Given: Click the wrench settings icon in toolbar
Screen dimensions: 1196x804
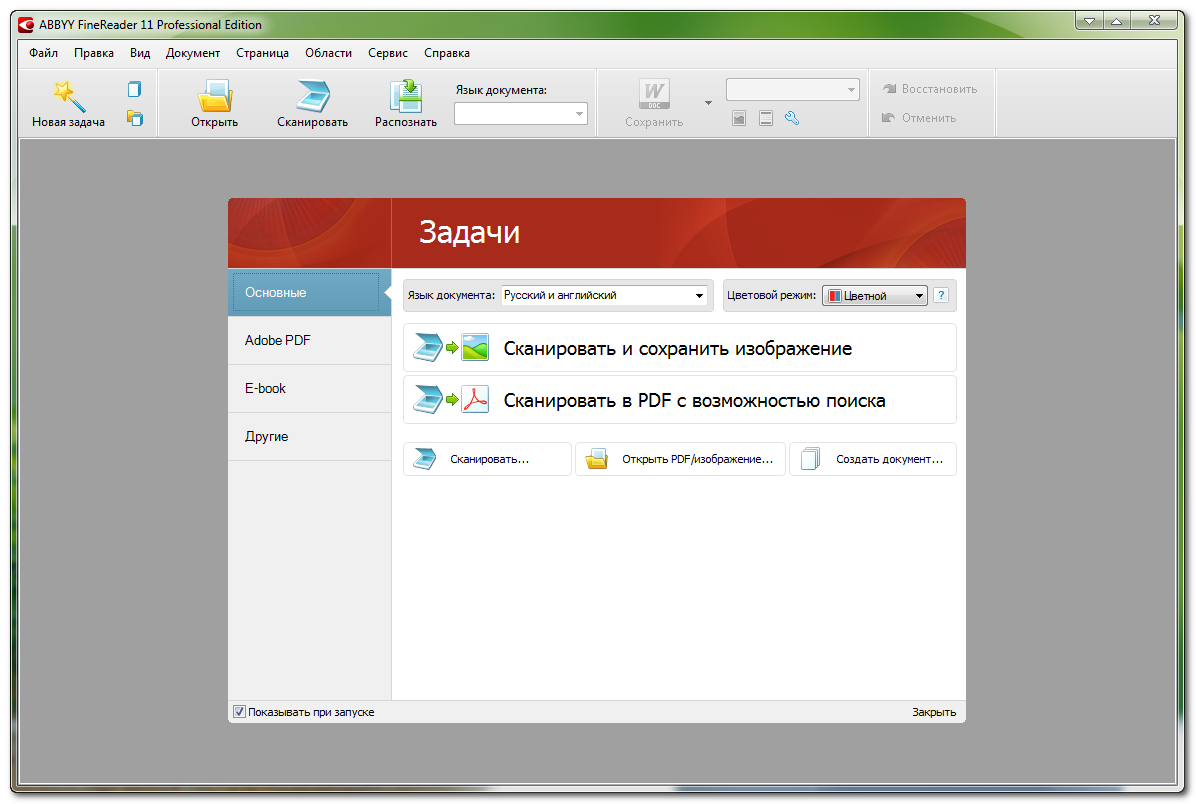Looking at the screenshot, I should coord(792,119).
